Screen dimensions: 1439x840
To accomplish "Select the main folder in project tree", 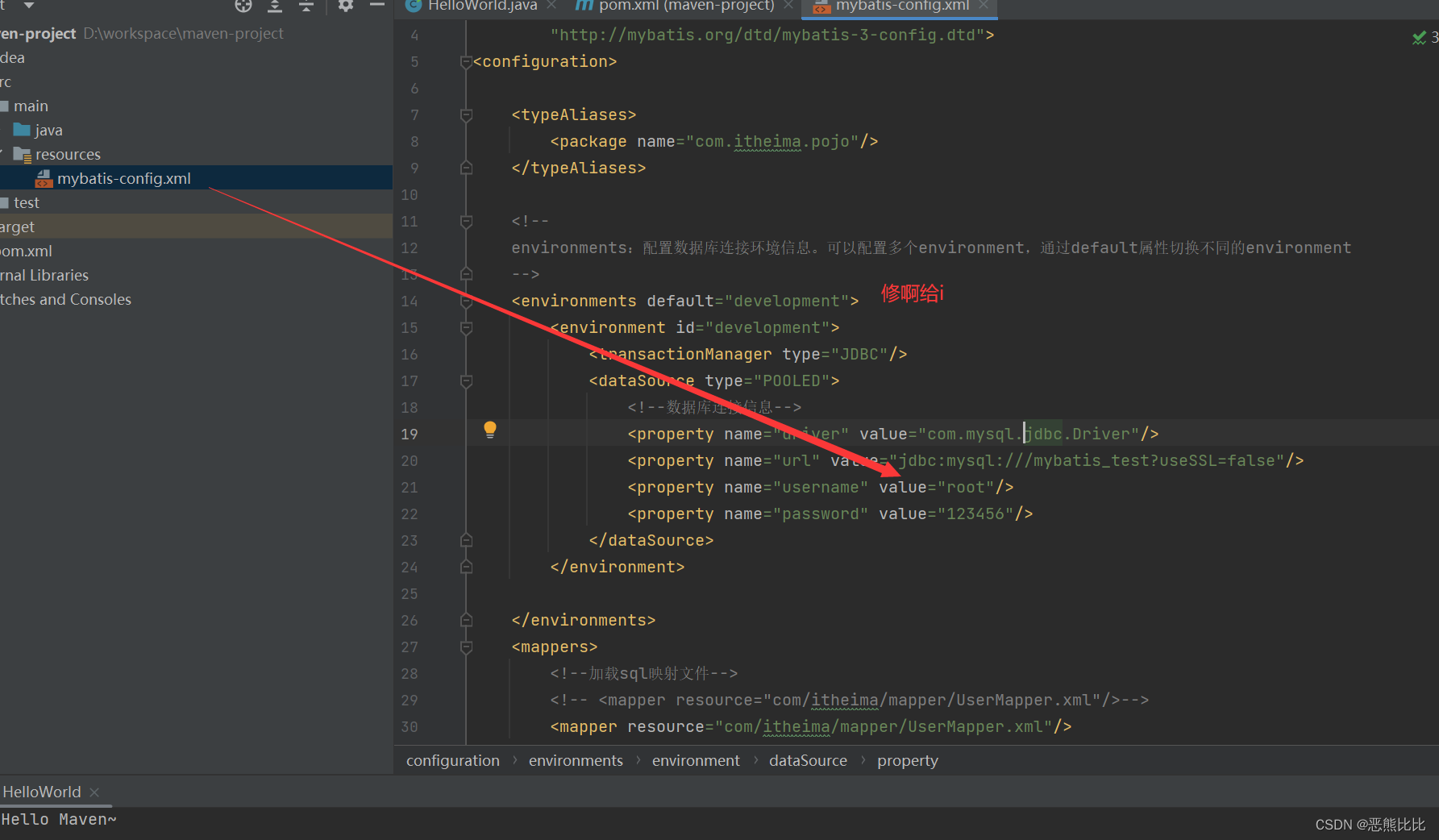I will point(31,106).
